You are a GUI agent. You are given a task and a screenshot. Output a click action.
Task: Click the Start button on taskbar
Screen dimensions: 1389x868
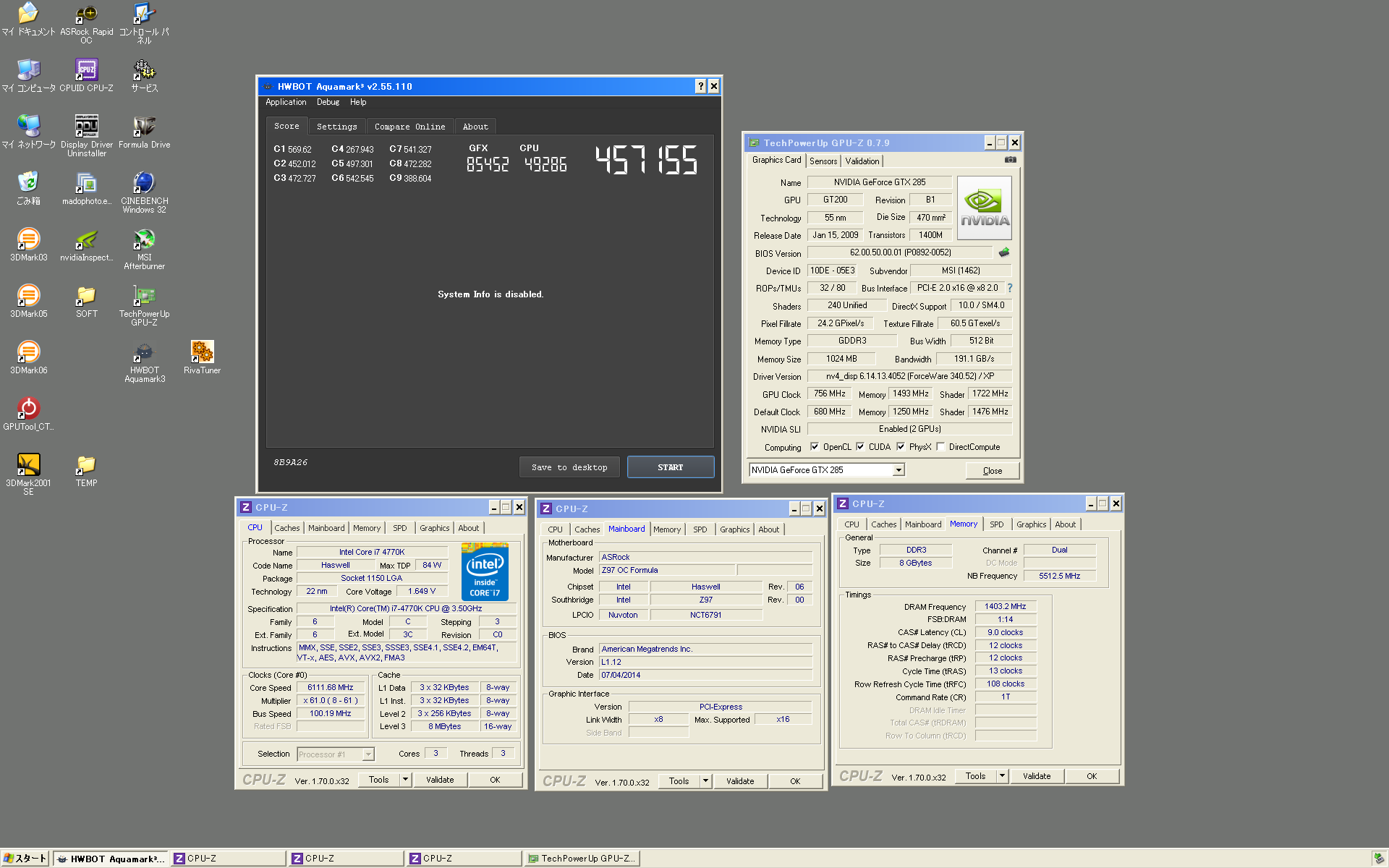25,859
